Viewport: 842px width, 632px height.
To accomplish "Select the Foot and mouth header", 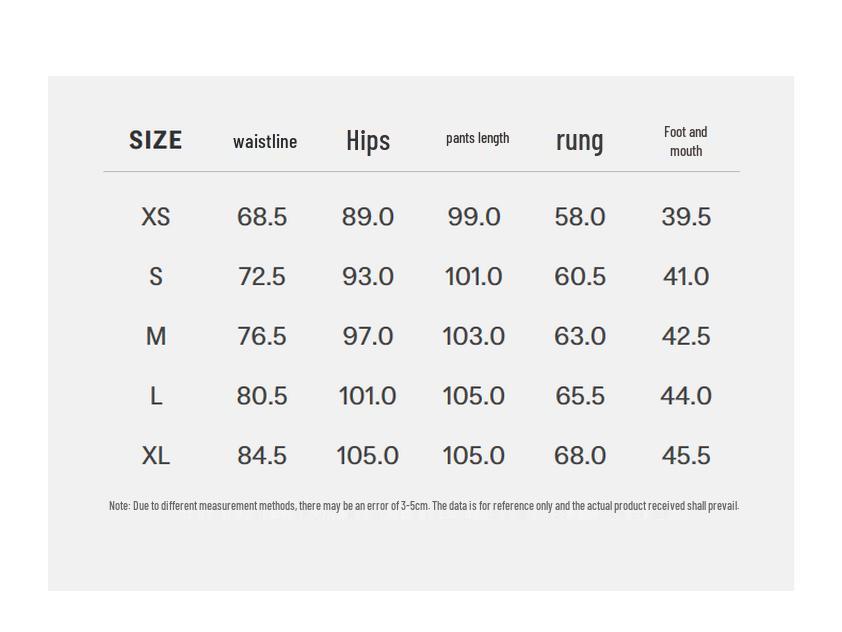I will [x=686, y=141].
